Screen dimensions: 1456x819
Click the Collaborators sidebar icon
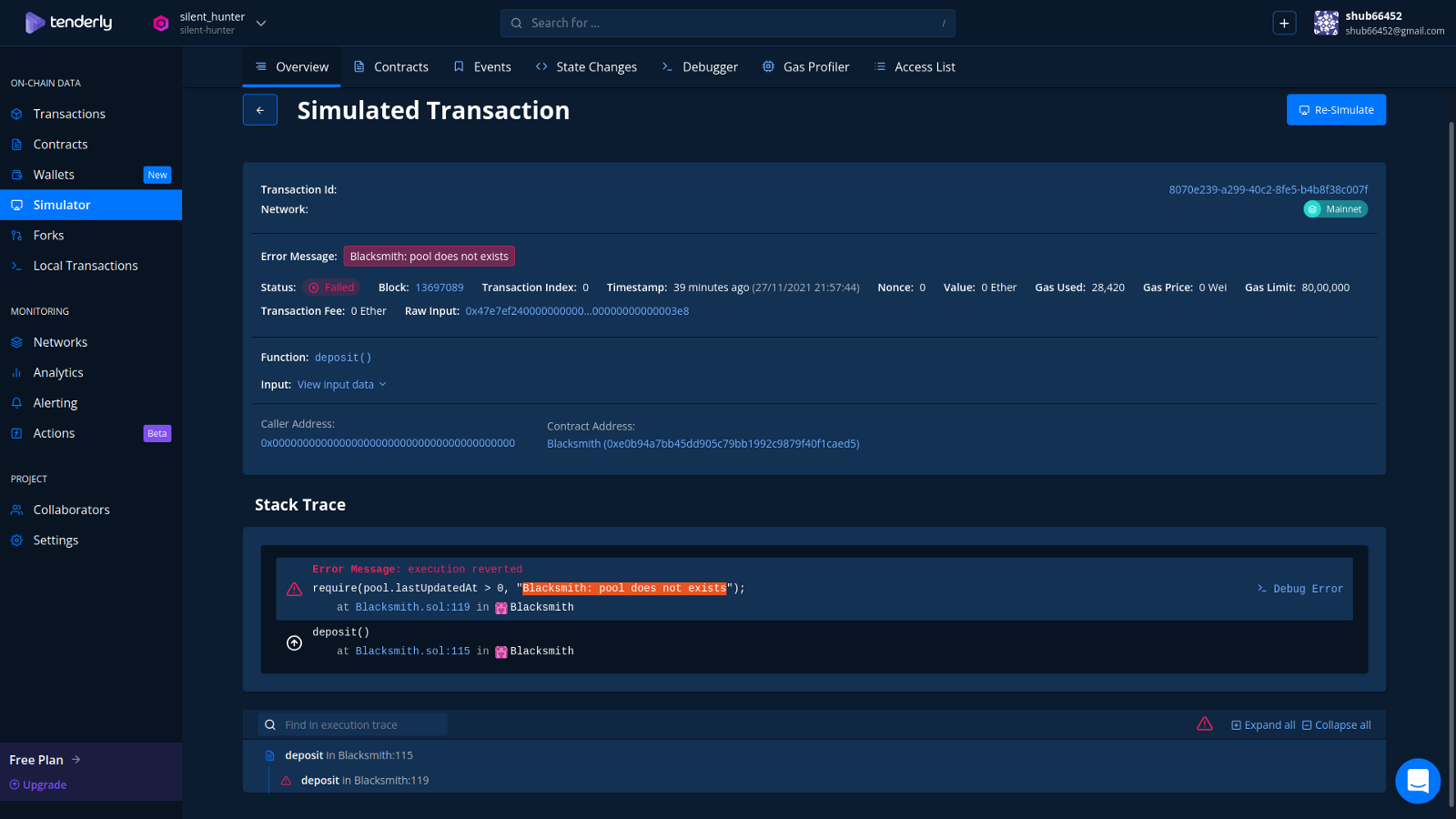(x=16, y=510)
